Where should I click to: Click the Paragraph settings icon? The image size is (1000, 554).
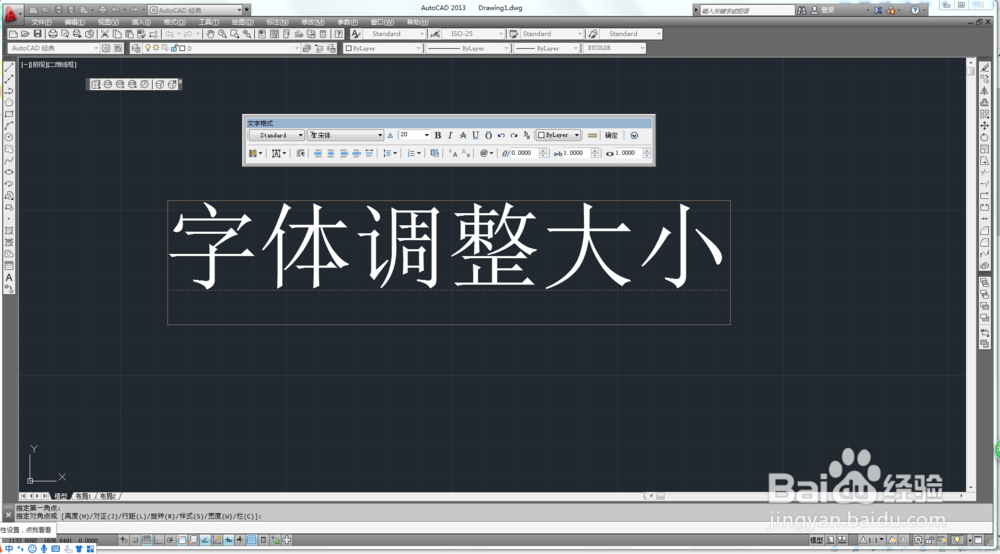pos(300,153)
